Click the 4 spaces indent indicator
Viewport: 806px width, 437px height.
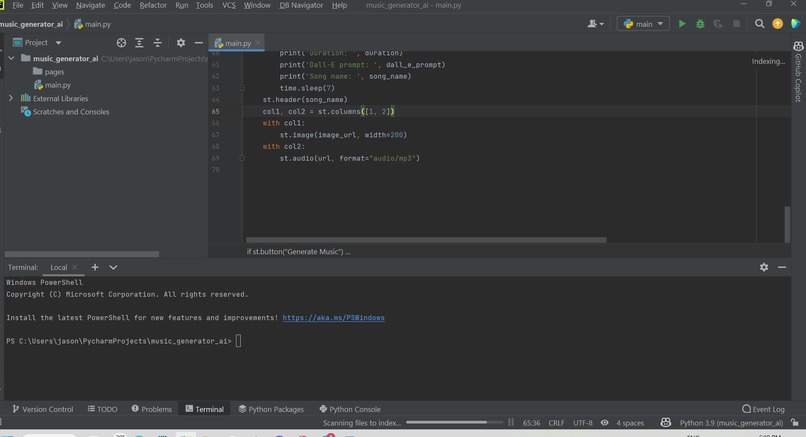[630, 423]
